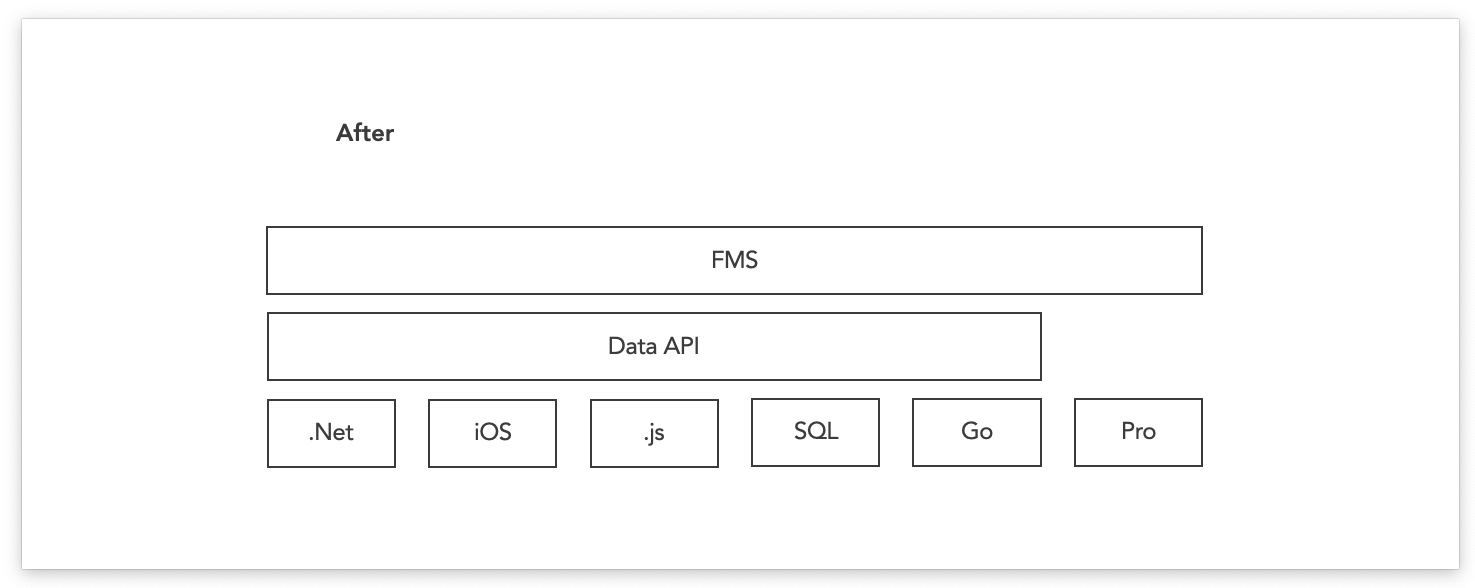Click the gap between Go and Pro boxes
Screen dimensions: 1475x588
tap(1057, 433)
